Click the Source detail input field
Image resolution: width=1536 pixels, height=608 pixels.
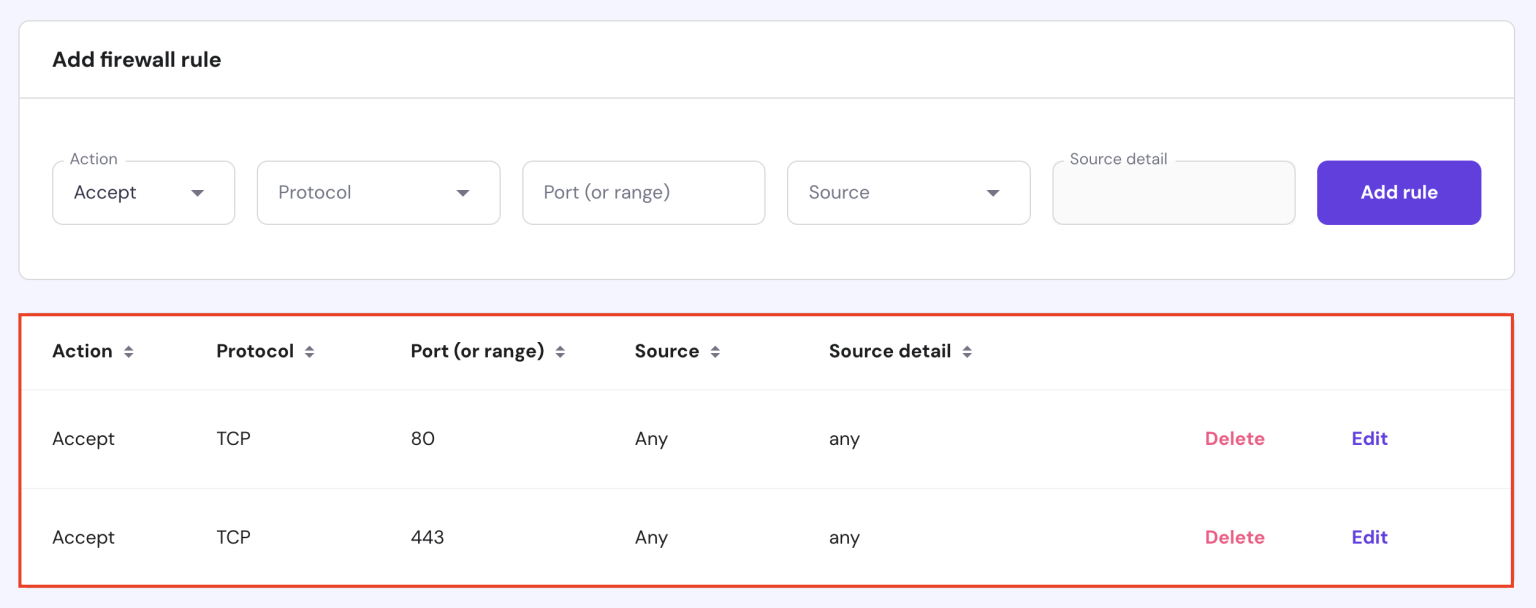point(1173,192)
